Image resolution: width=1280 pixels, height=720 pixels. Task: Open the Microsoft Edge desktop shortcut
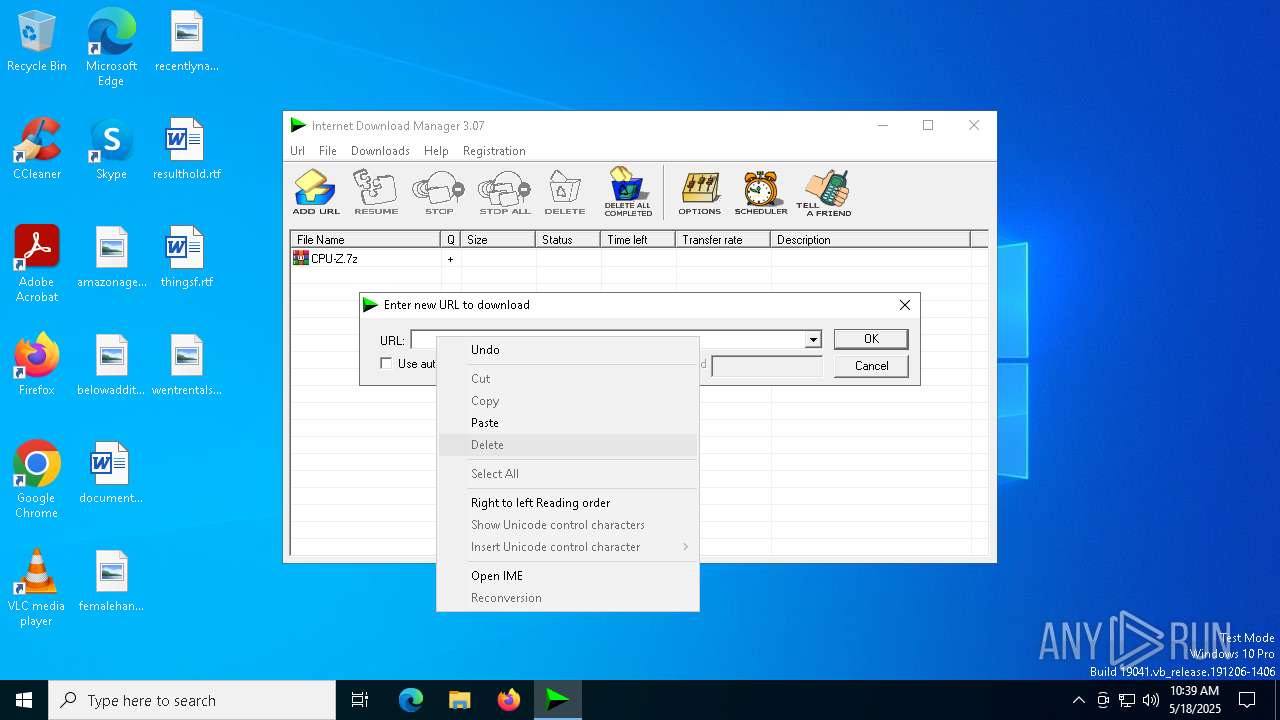click(111, 47)
